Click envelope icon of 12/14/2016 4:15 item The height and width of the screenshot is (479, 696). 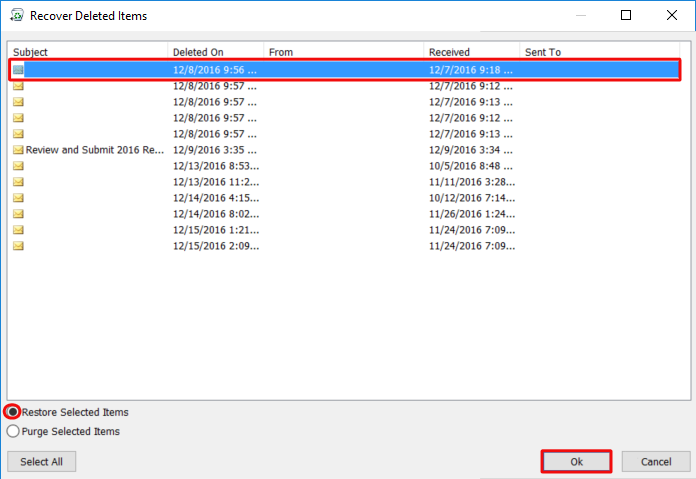click(x=18, y=198)
